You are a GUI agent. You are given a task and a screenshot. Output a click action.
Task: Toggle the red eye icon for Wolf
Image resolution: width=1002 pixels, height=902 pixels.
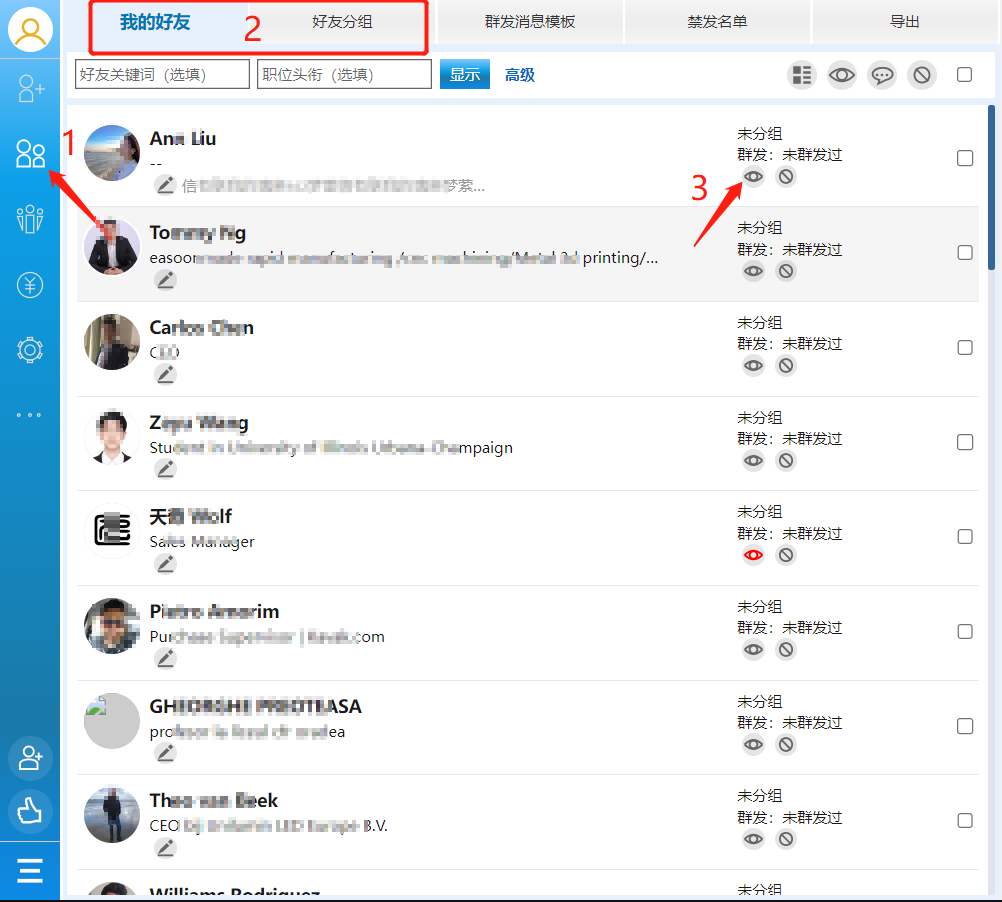(754, 555)
